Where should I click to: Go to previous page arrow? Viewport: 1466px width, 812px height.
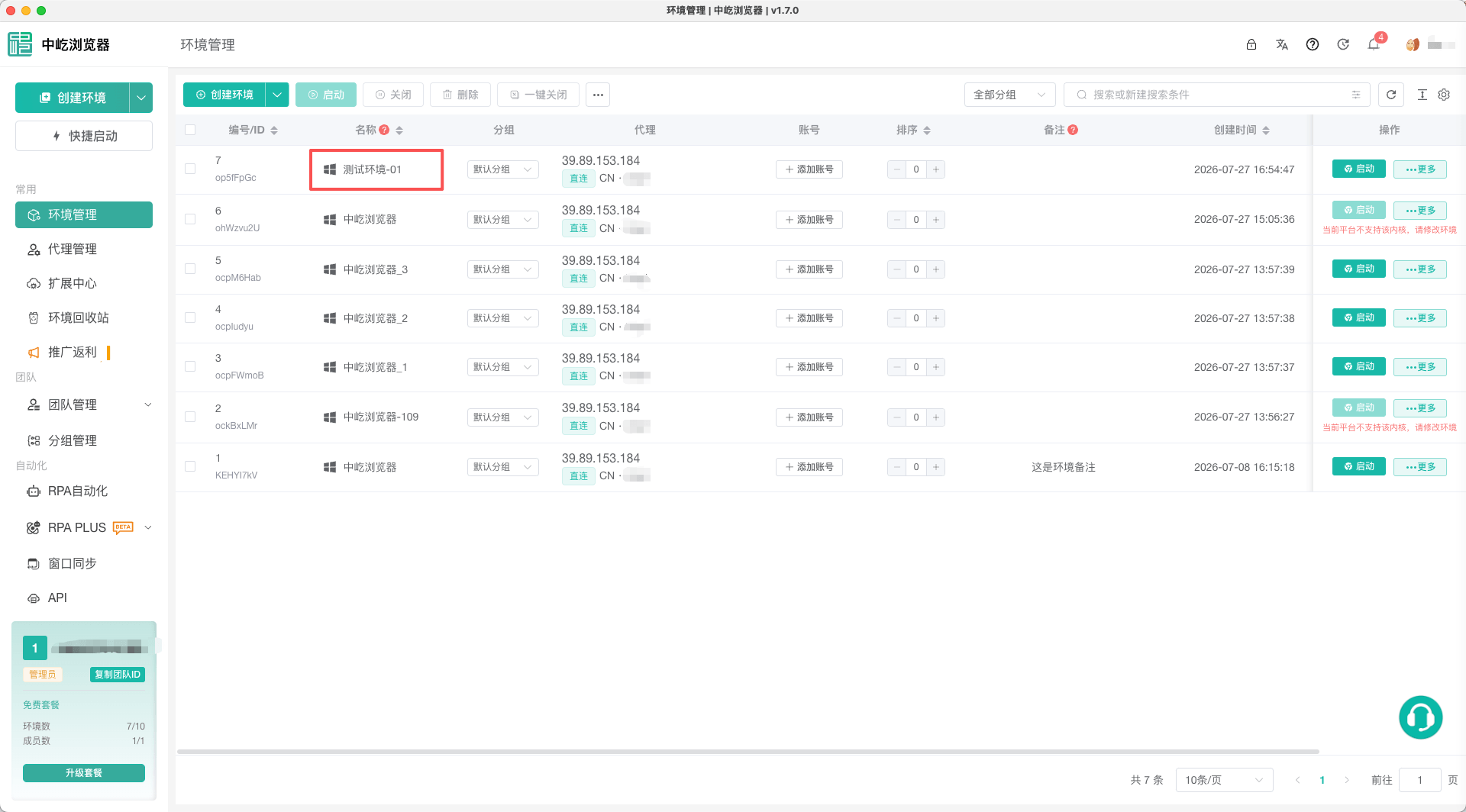(x=1298, y=780)
